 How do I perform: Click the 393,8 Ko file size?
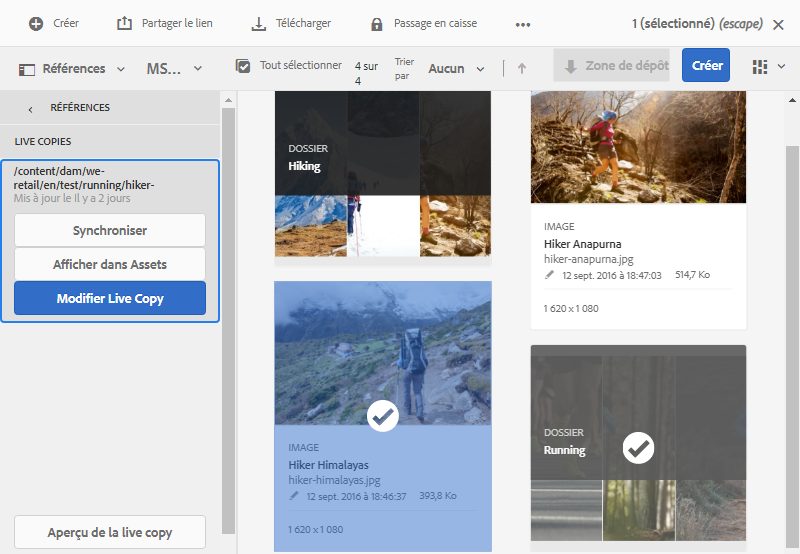click(x=438, y=495)
